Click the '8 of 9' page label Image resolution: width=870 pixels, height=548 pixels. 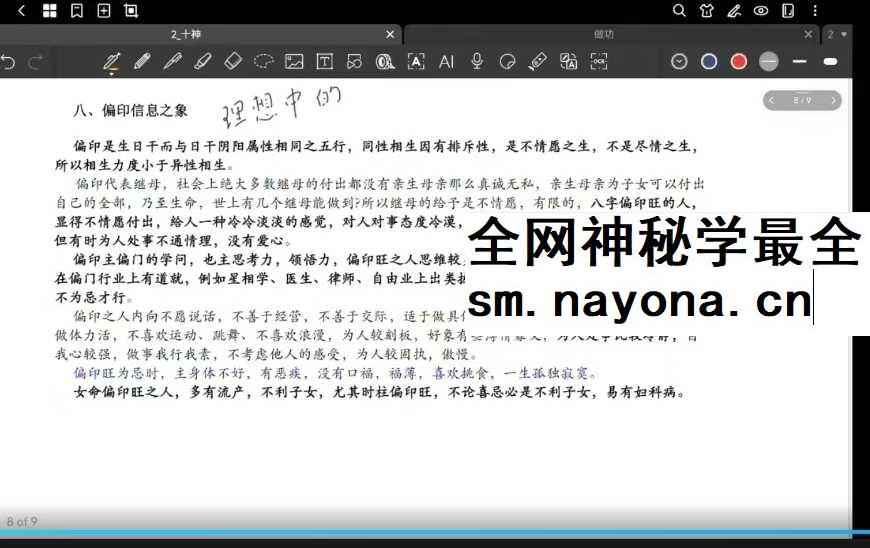tap(22, 522)
